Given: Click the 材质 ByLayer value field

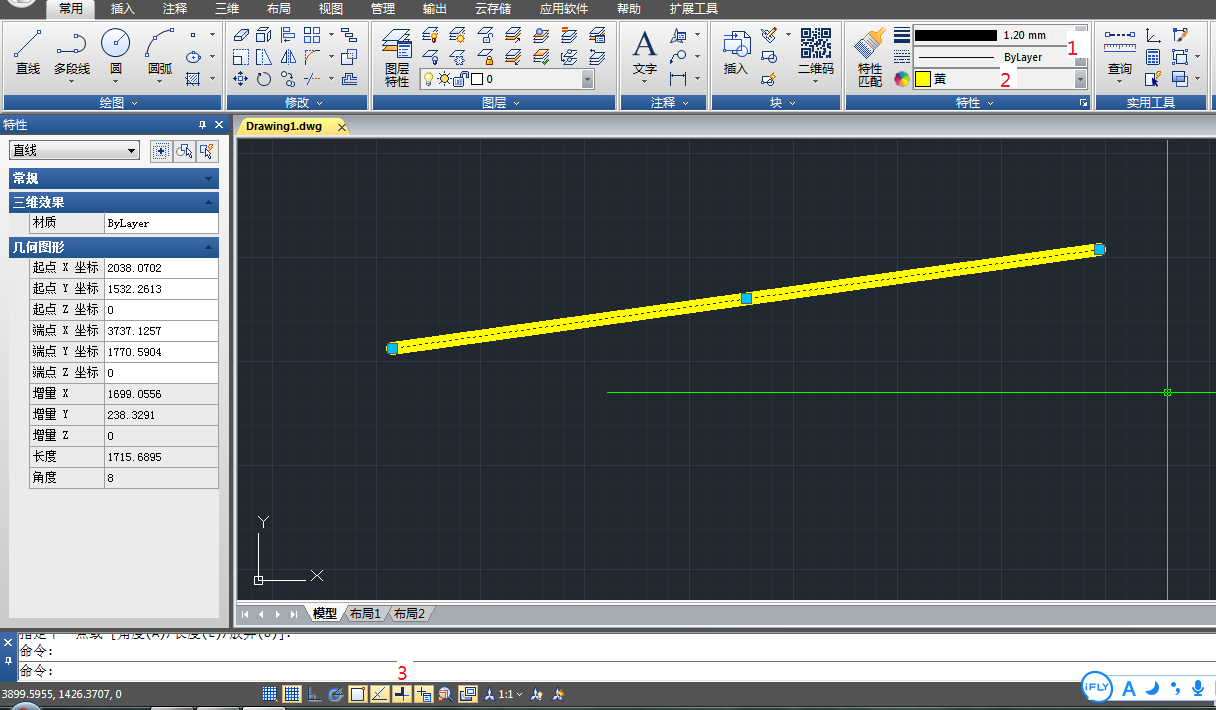Looking at the screenshot, I should pyautogui.click(x=161, y=223).
